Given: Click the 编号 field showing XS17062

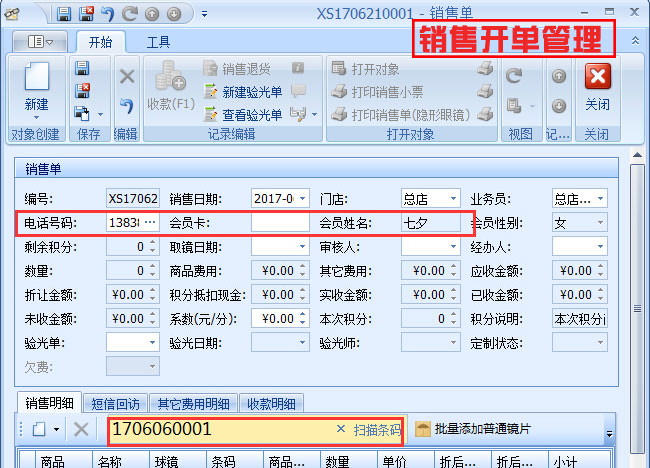Looking at the screenshot, I should (x=133, y=199).
